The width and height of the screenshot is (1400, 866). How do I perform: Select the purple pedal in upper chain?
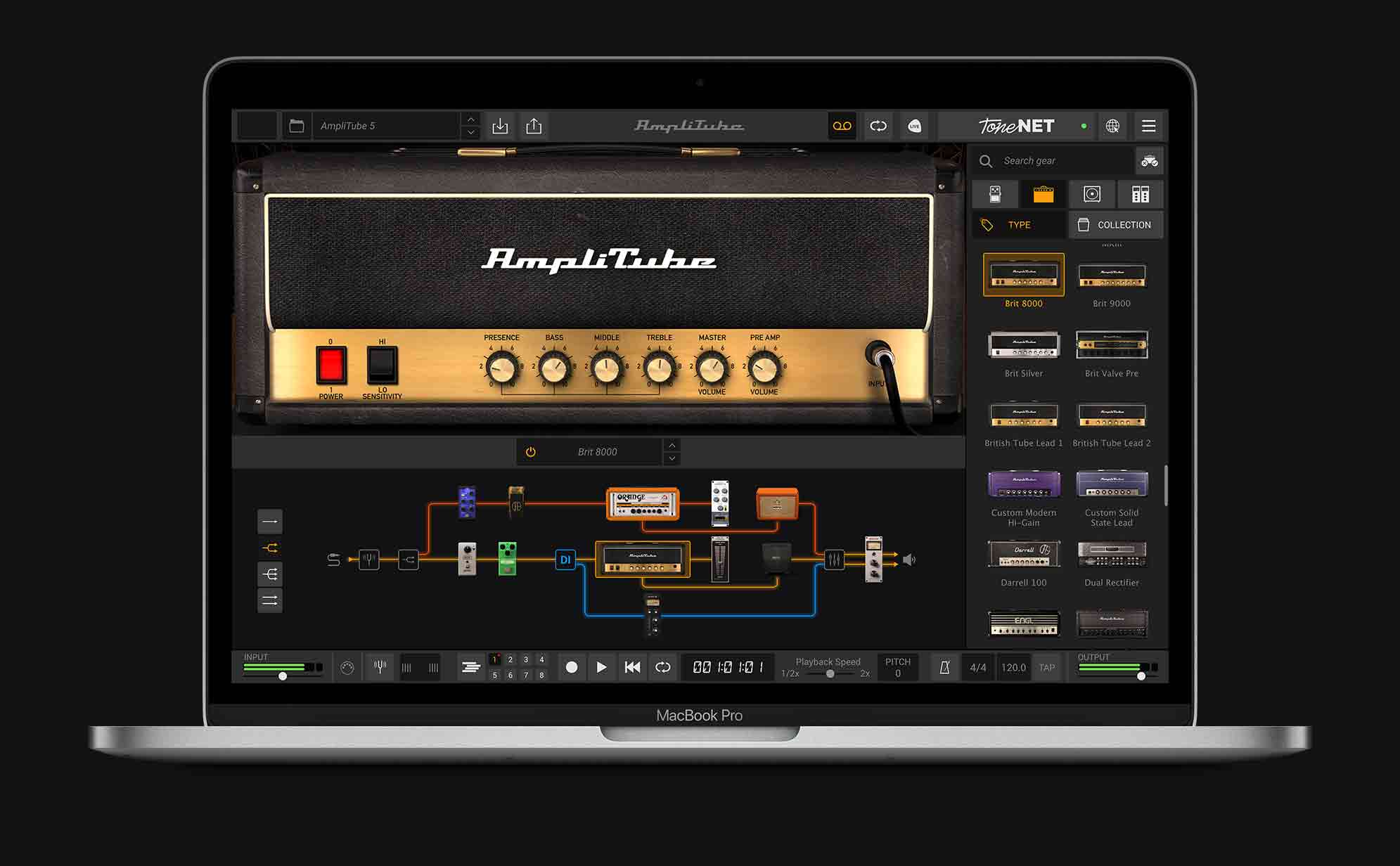pos(467,502)
